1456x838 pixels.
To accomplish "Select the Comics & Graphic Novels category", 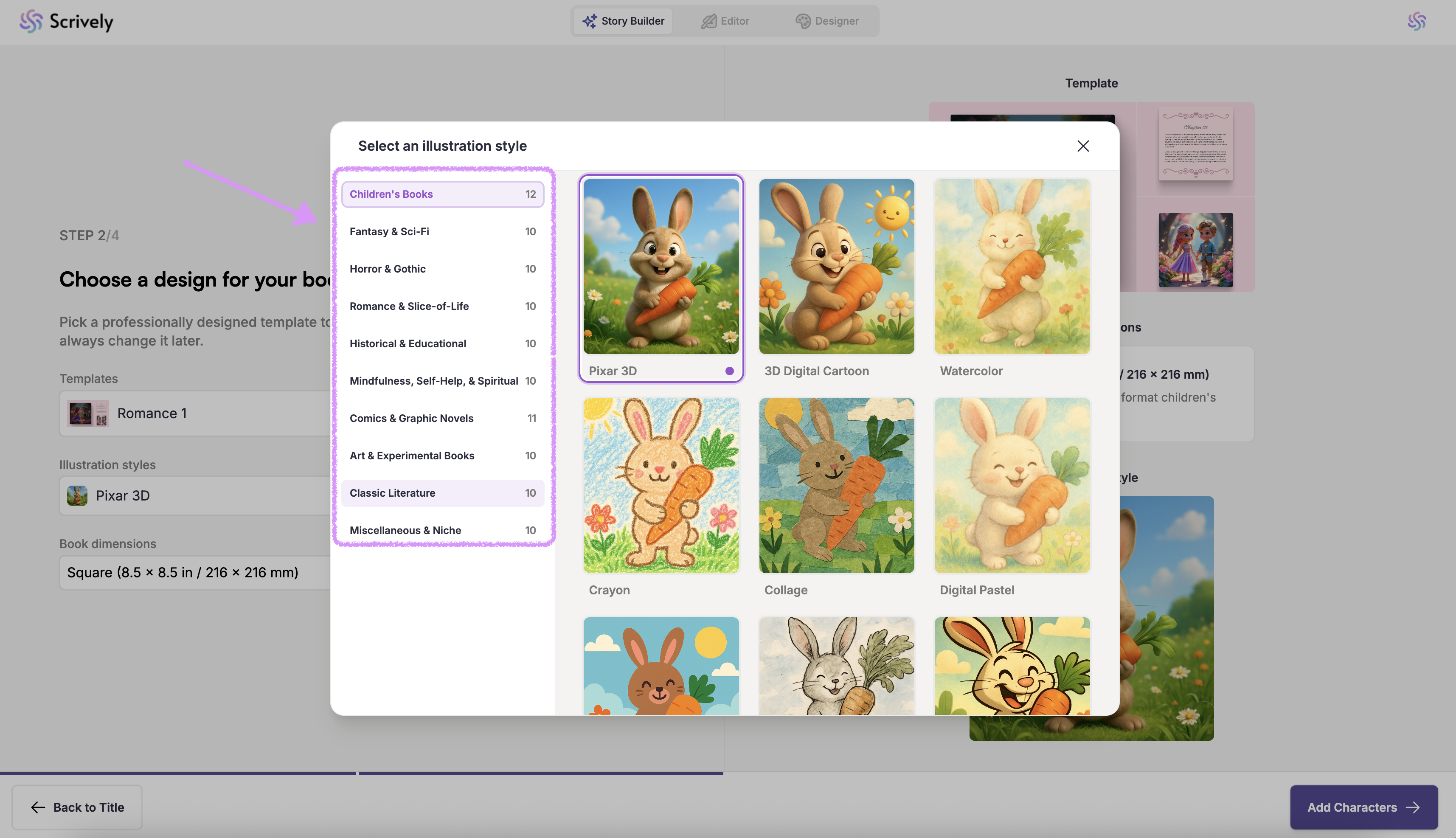I will click(x=442, y=419).
